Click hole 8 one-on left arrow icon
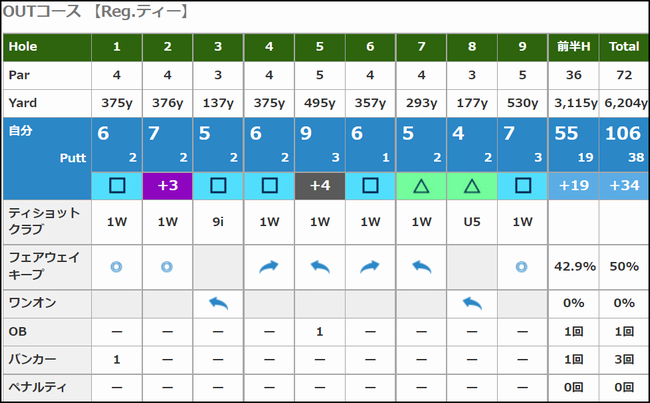Screen dimensions: 650x403 click(x=471, y=303)
